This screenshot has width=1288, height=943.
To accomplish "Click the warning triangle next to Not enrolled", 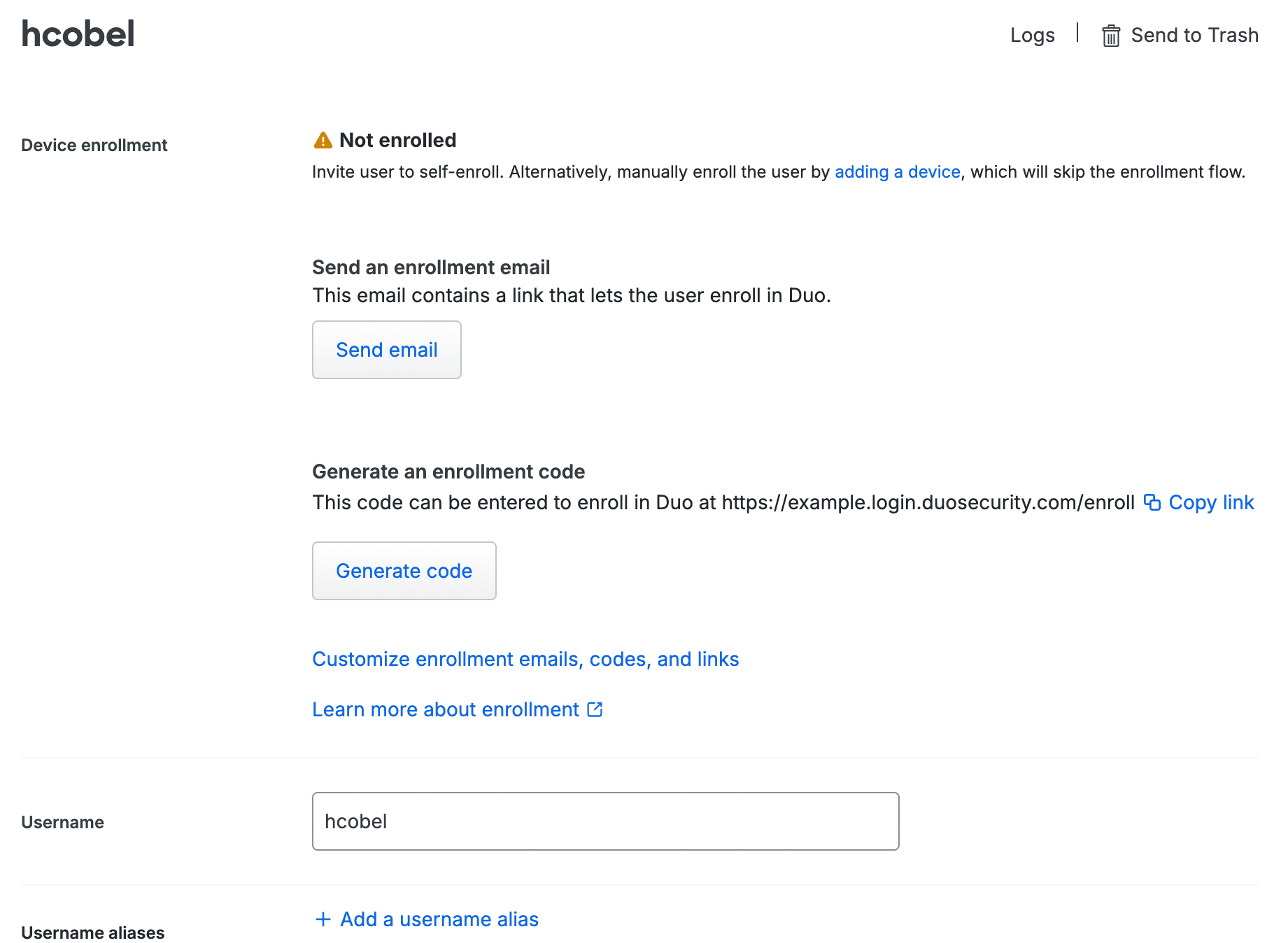I will [x=321, y=140].
